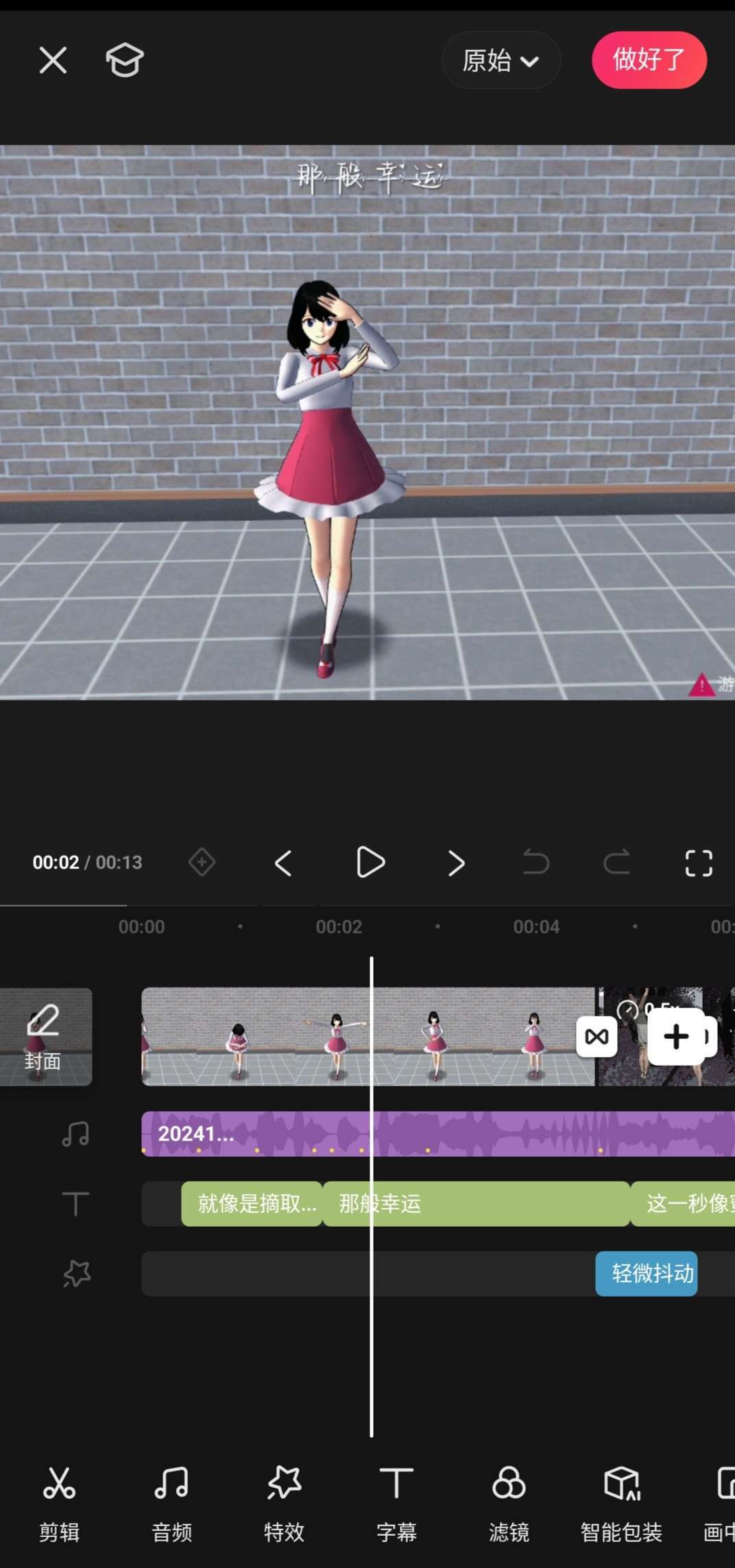This screenshot has height=1568, width=735.
Task: Jump to previous frame arrow
Action: point(283,863)
